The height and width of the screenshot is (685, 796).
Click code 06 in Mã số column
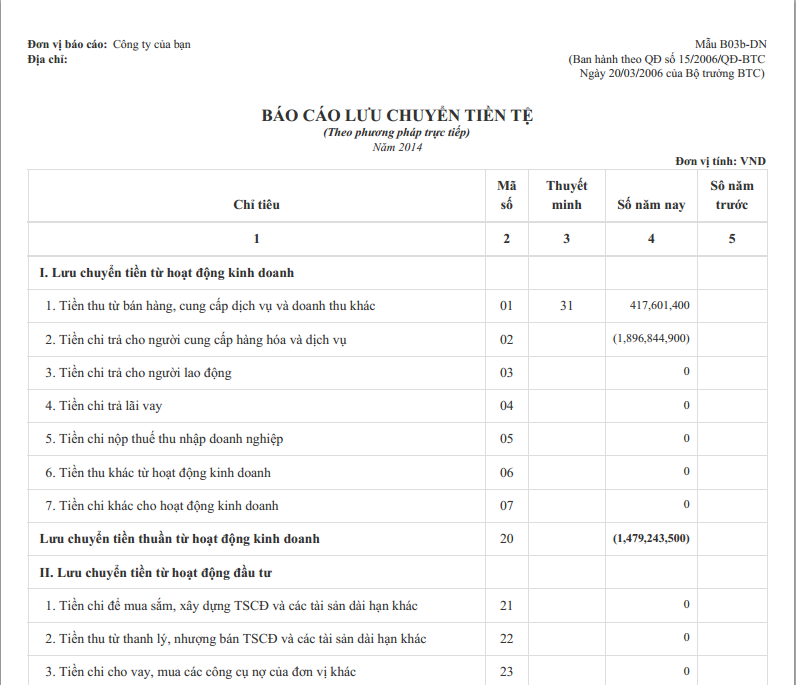[506, 473]
